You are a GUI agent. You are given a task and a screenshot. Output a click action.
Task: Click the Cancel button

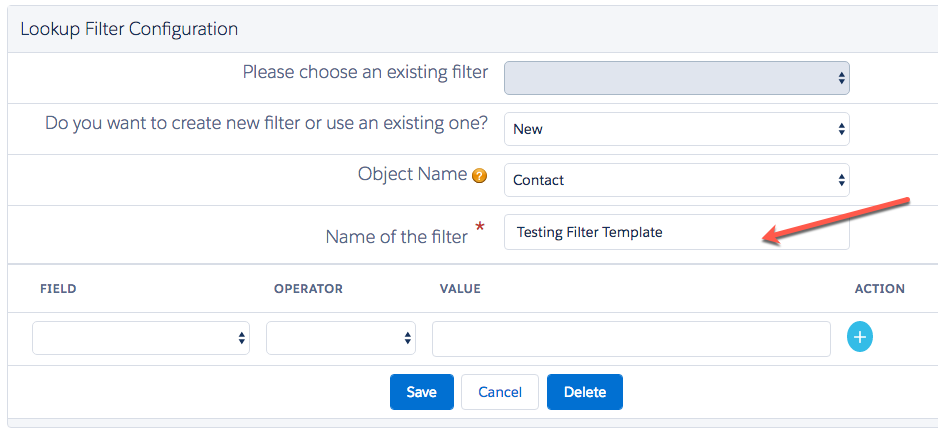tap(500, 392)
